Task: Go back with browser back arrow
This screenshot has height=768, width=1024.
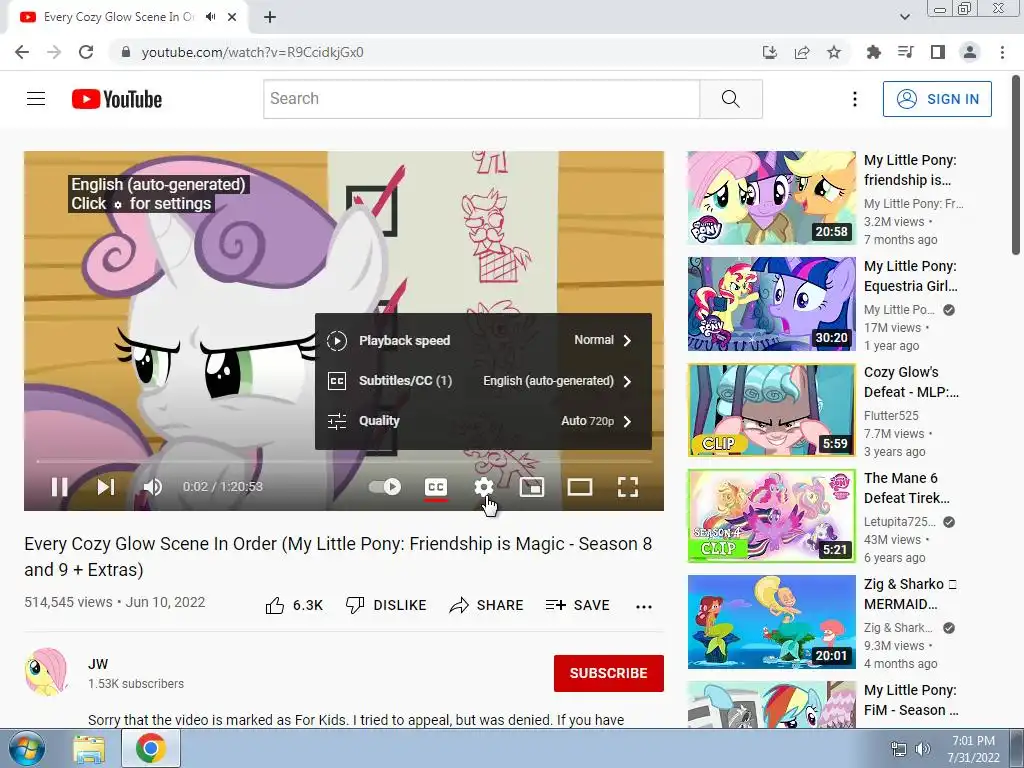Action: pyautogui.click(x=22, y=52)
